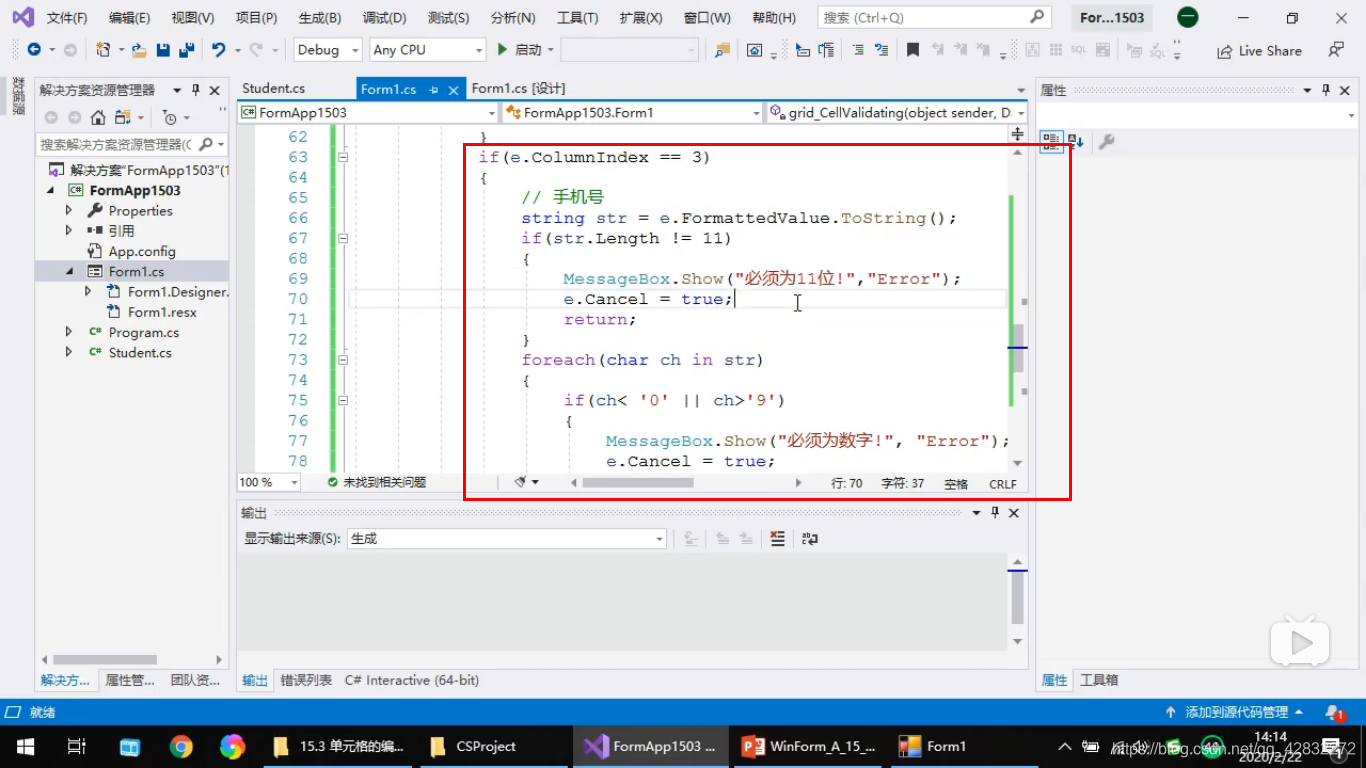Viewport: 1366px width, 768px height.
Task: Click the code cleanup broom icon
Action: click(520, 482)
